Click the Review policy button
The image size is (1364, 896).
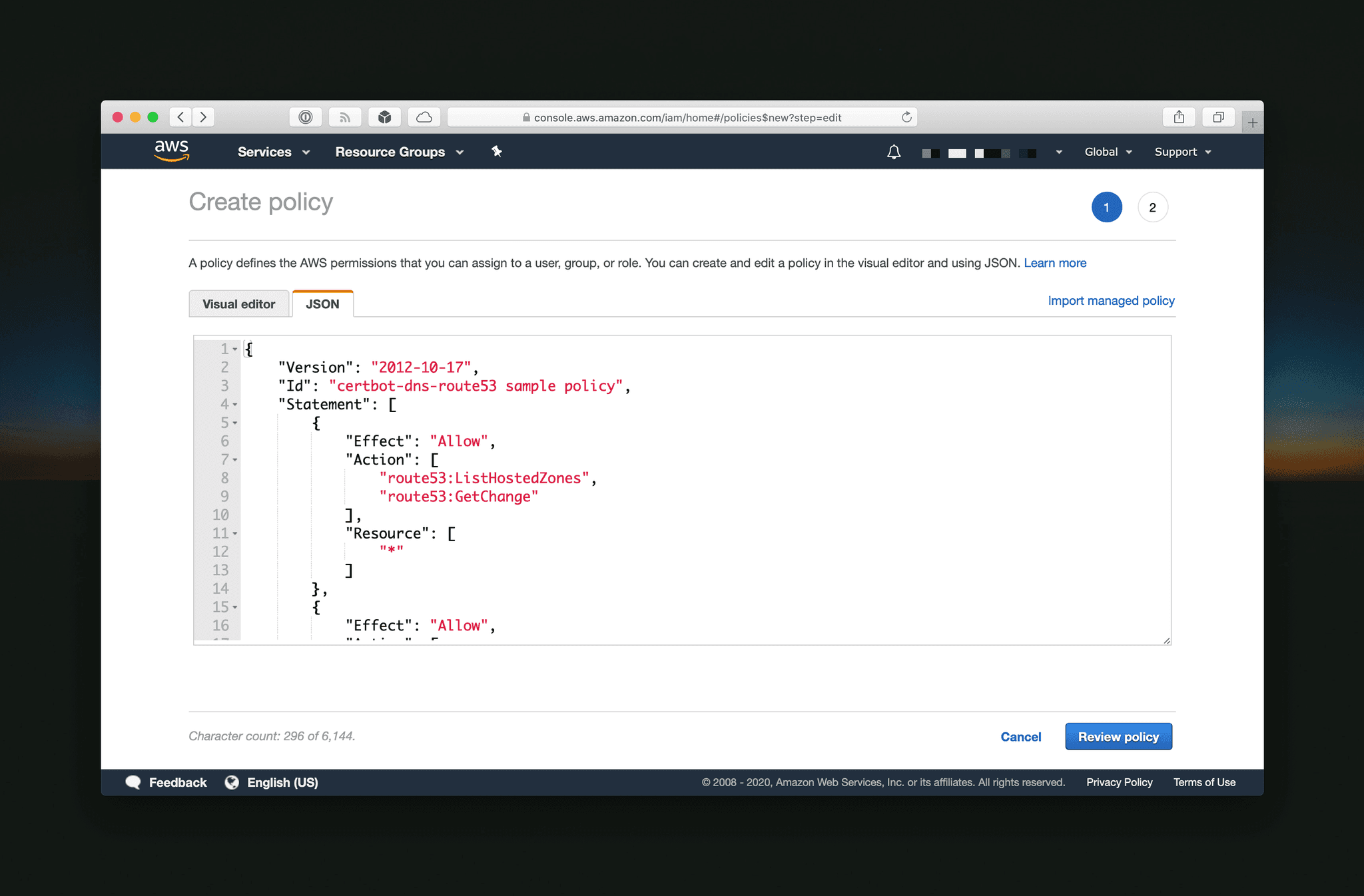coord(1118,736)
